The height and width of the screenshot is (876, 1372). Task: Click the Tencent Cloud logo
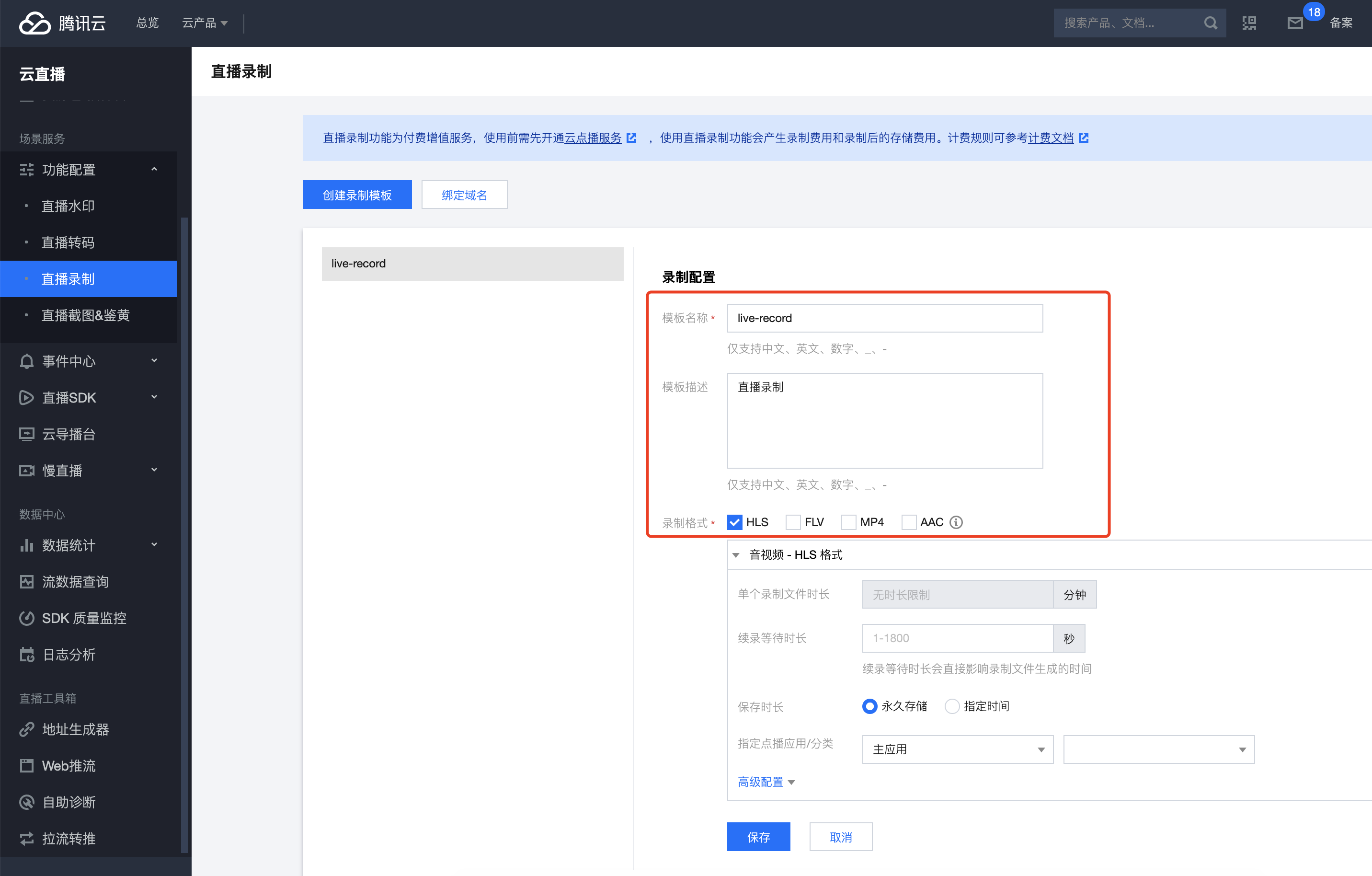tap(62, 23)
